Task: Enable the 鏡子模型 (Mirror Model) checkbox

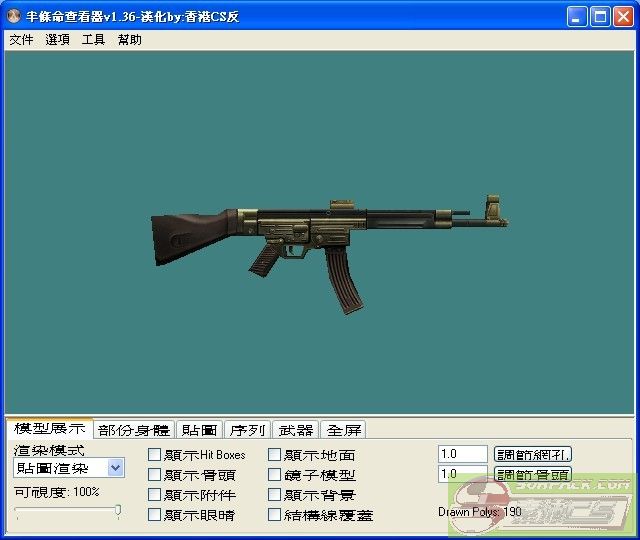Action: [275, 475]
